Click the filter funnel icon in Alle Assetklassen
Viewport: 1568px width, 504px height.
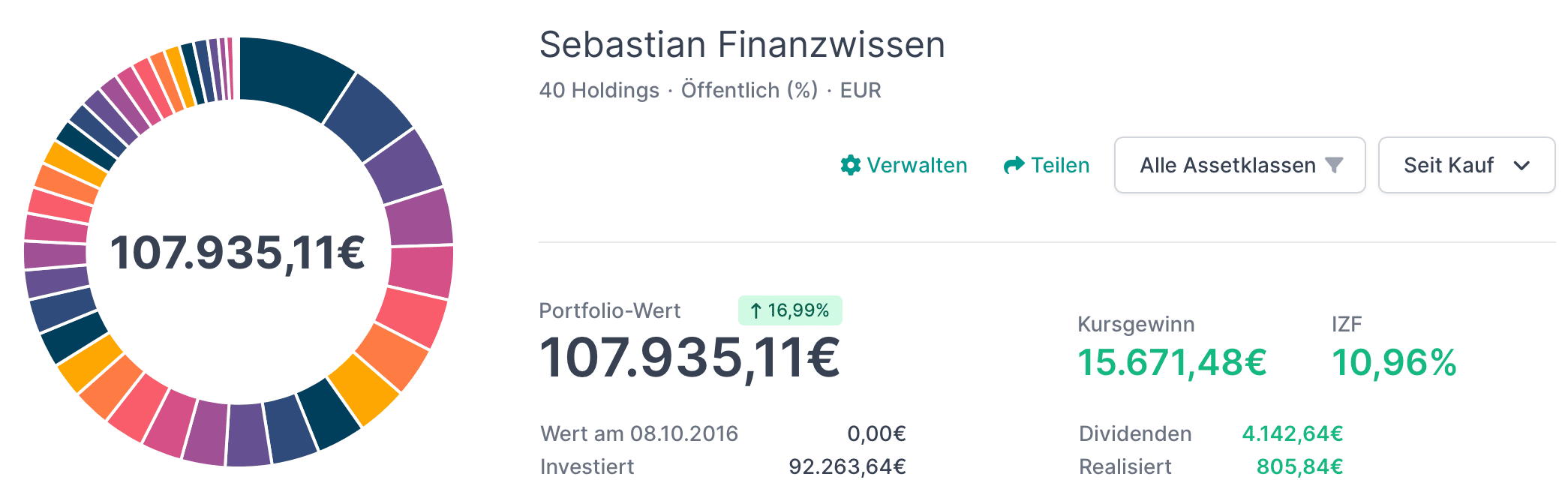coord(1335,165)
